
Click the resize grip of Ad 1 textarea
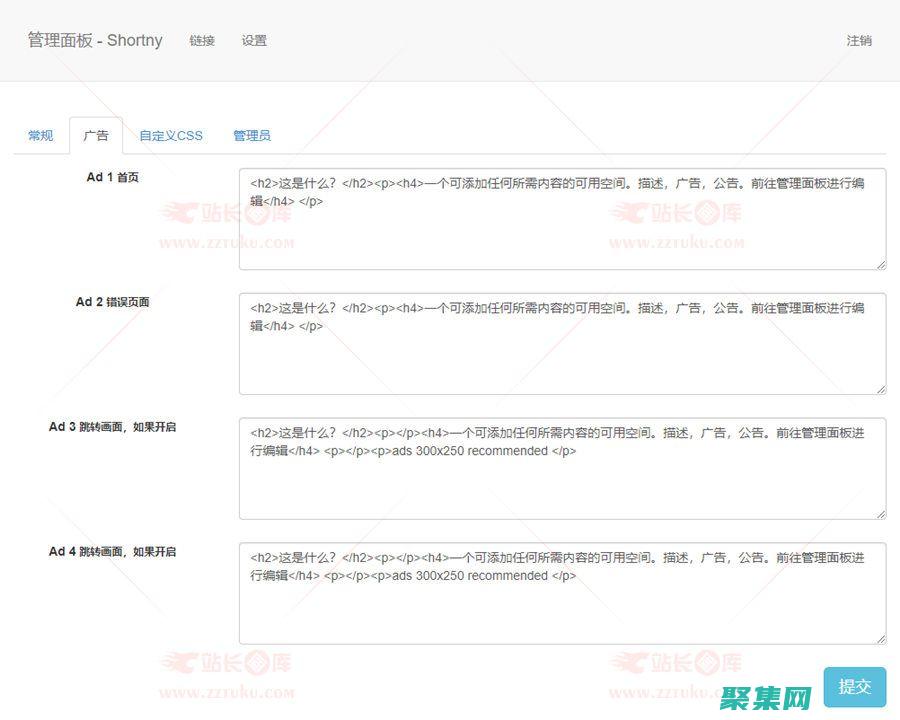coord(882,263)
